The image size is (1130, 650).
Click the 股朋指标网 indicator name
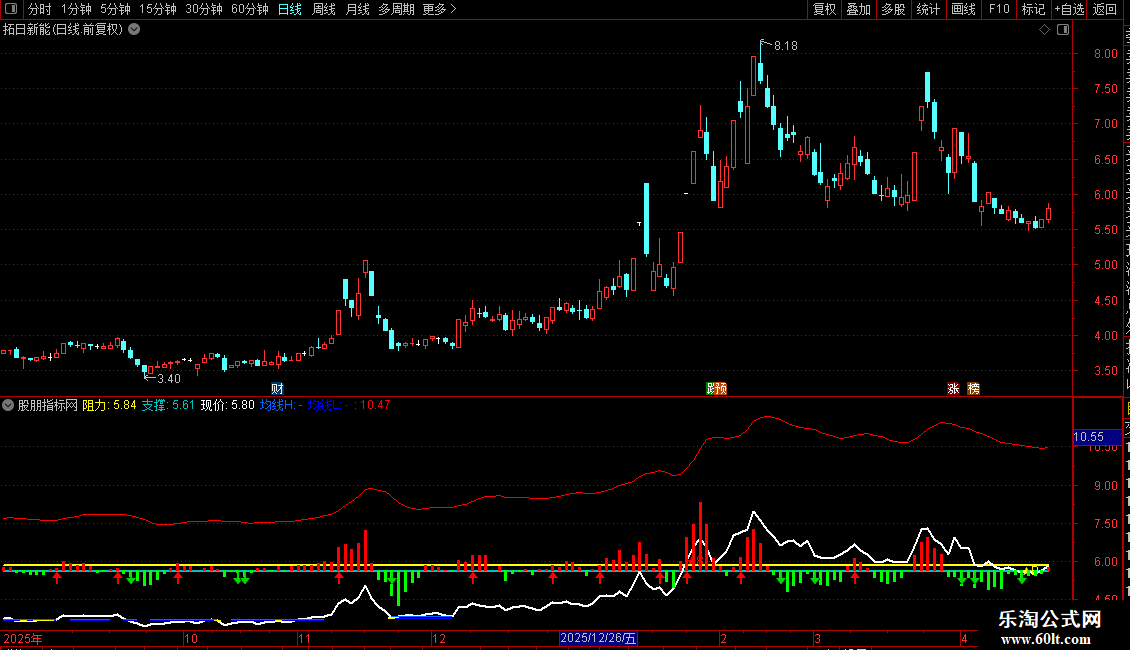pos(48,405)
